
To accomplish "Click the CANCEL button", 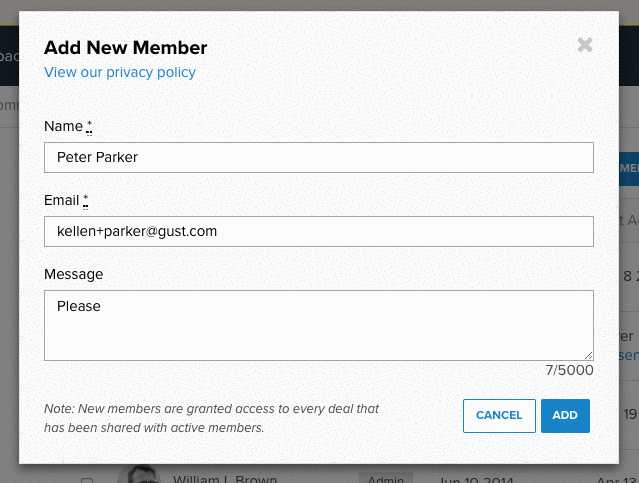I will click(x=499, y=416).
